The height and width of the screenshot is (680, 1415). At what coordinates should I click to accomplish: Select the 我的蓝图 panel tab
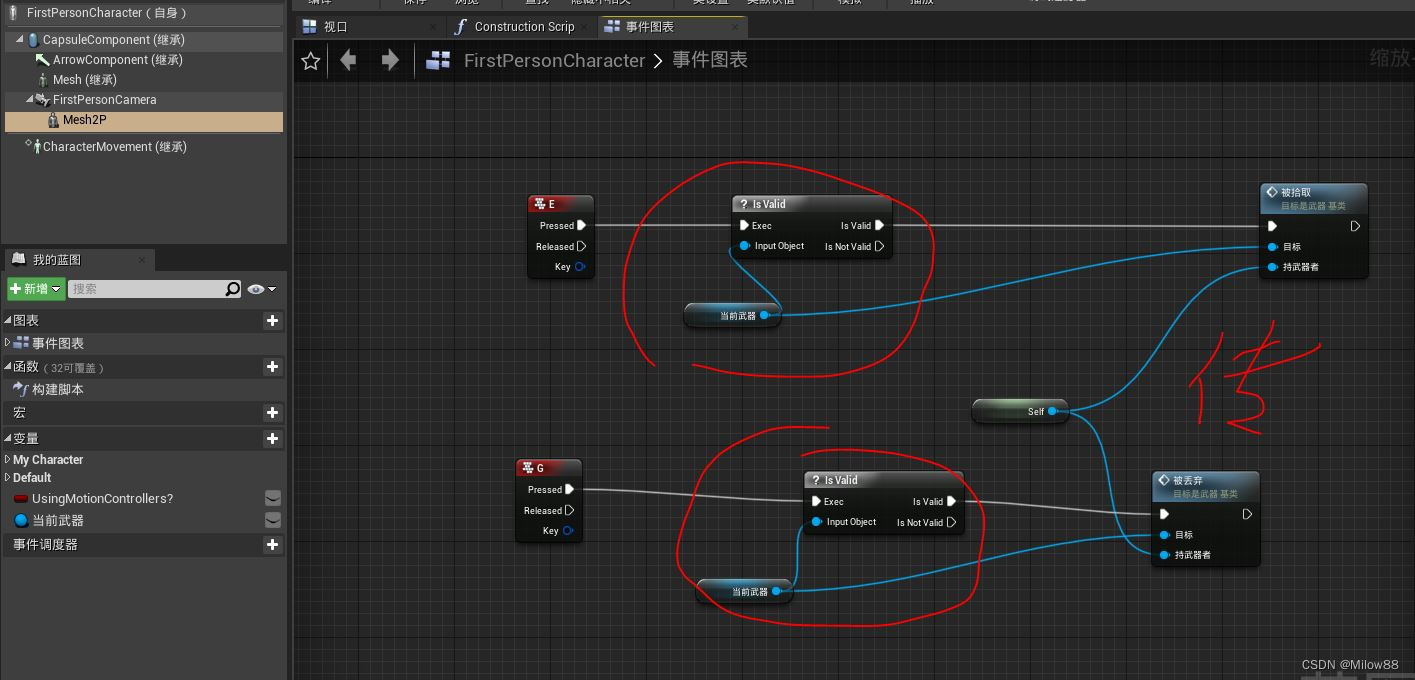[x=57, y=260]
